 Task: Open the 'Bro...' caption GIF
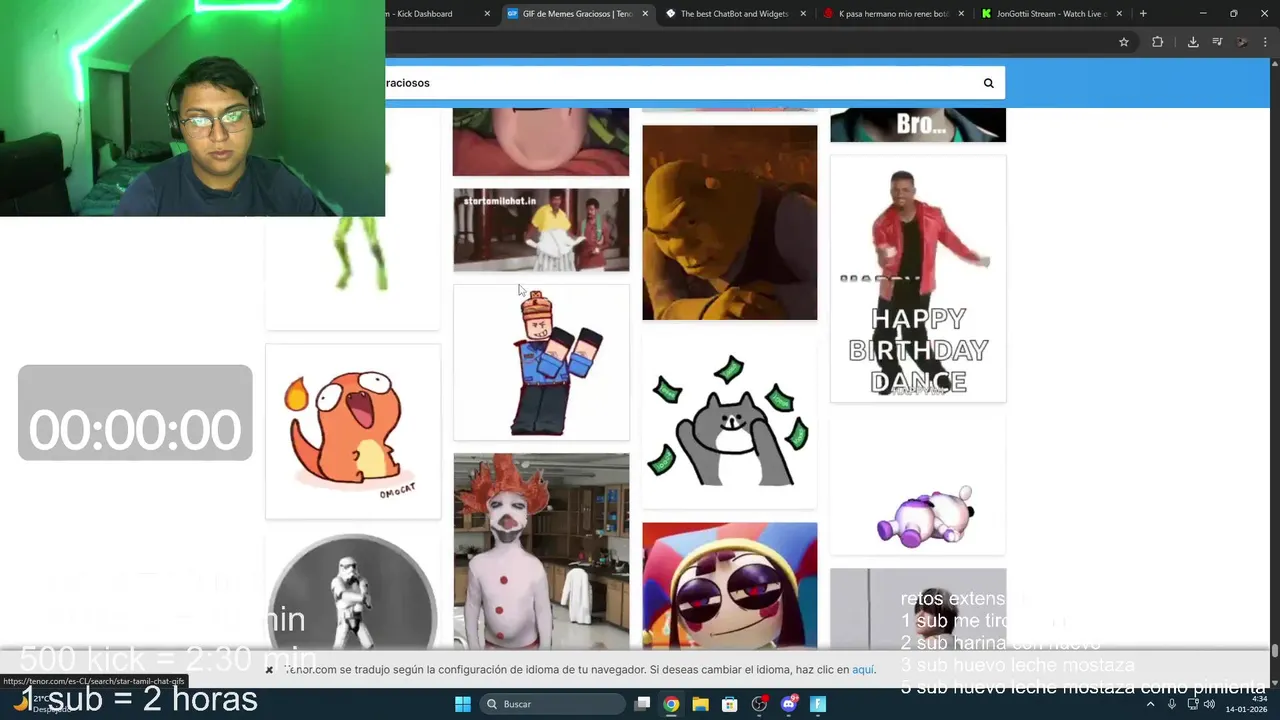[x=918, y=125]
